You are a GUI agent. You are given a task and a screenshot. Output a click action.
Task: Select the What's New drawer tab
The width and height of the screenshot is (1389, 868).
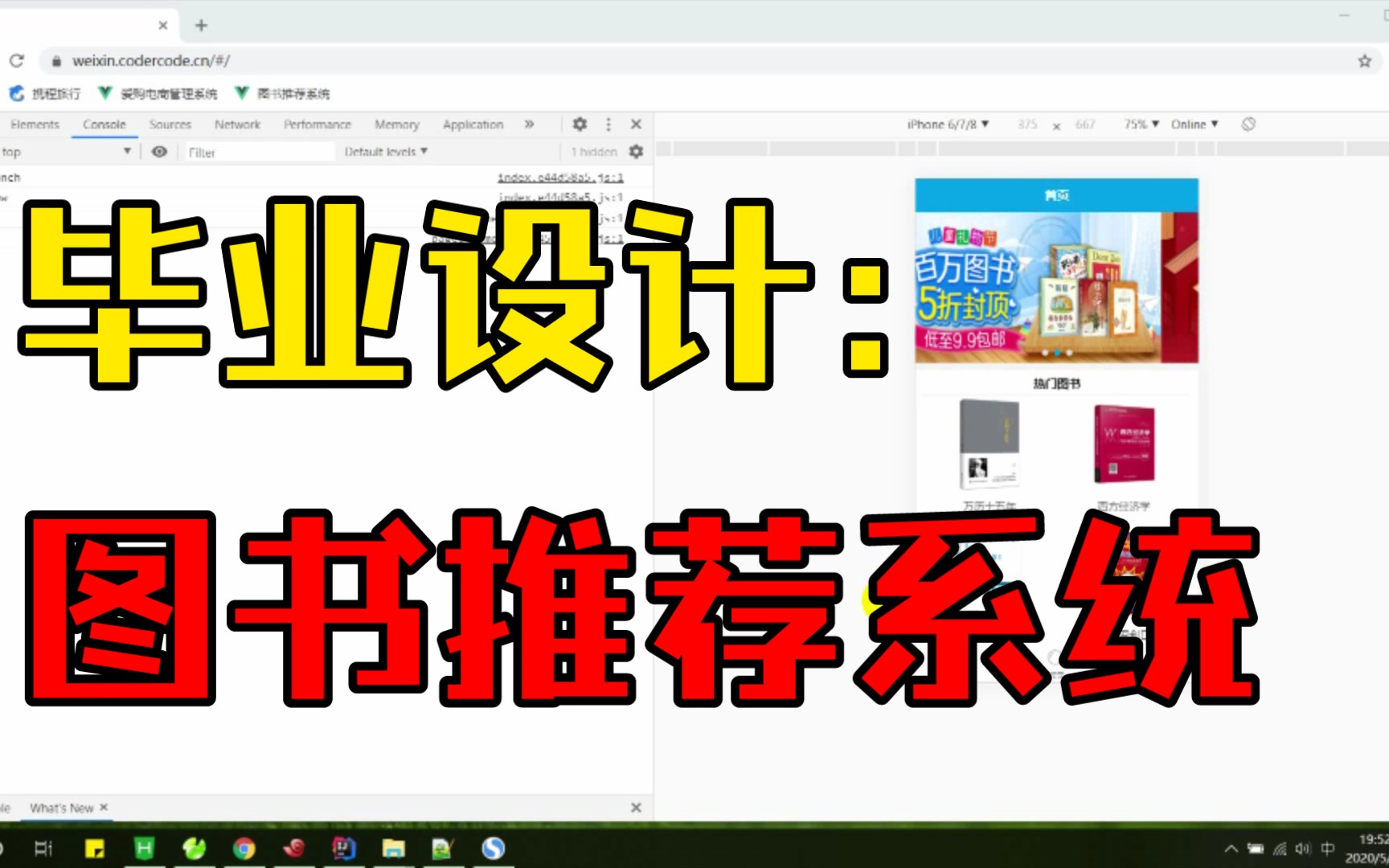[61, 808]
